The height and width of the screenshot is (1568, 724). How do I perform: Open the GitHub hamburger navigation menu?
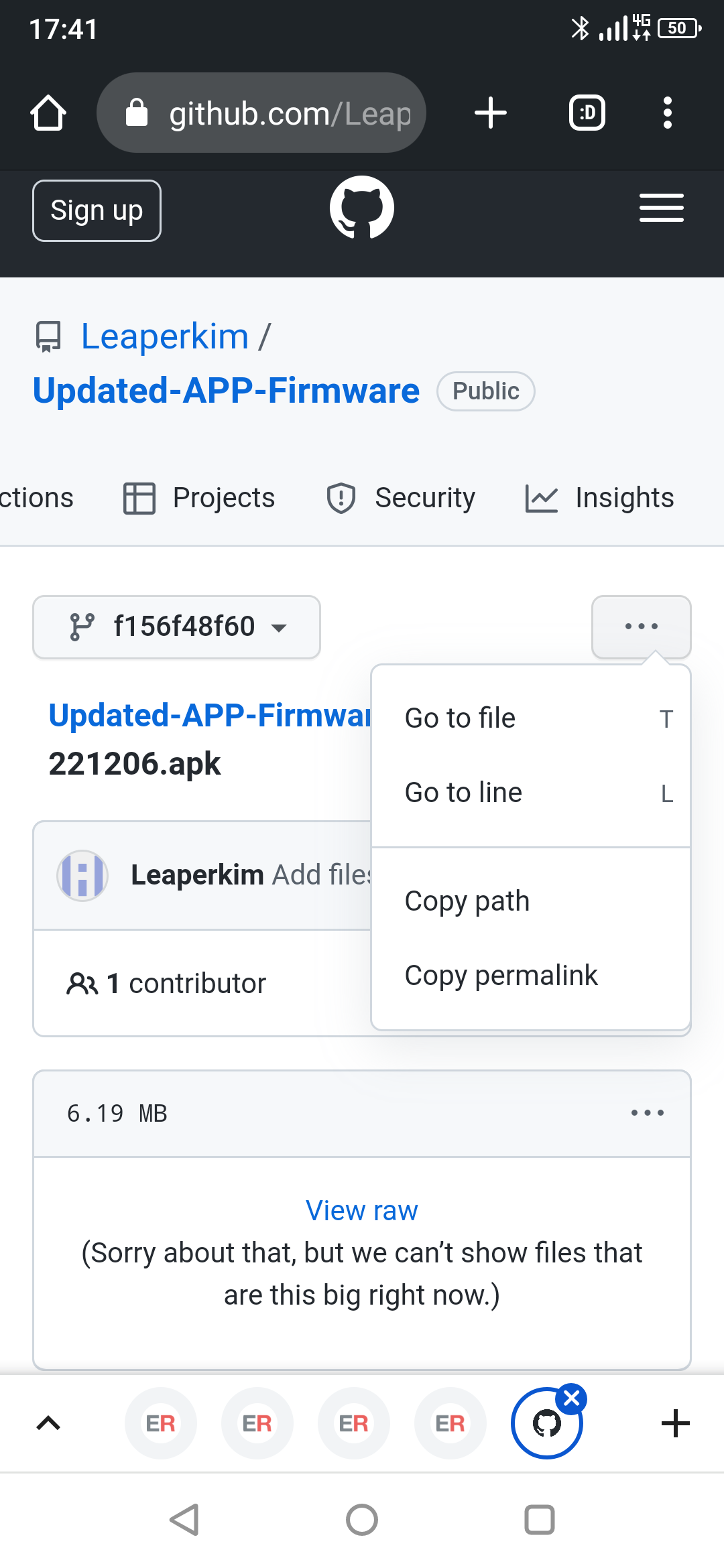pos(662,208)
